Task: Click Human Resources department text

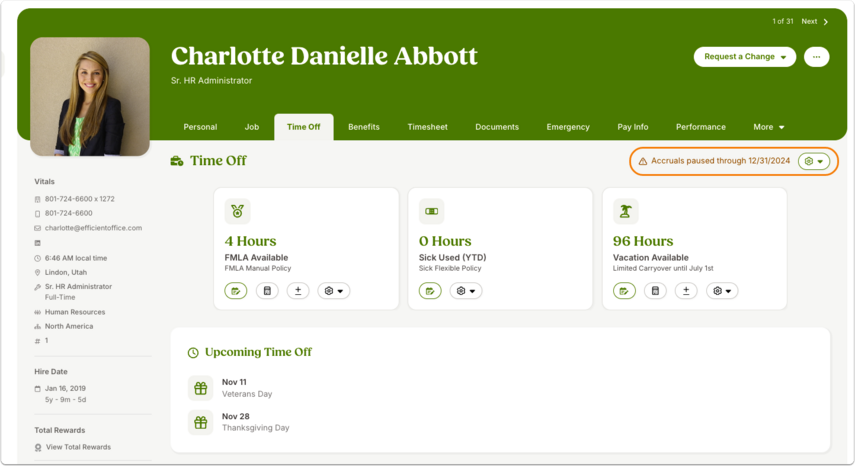Action: (x=75, y=312)
